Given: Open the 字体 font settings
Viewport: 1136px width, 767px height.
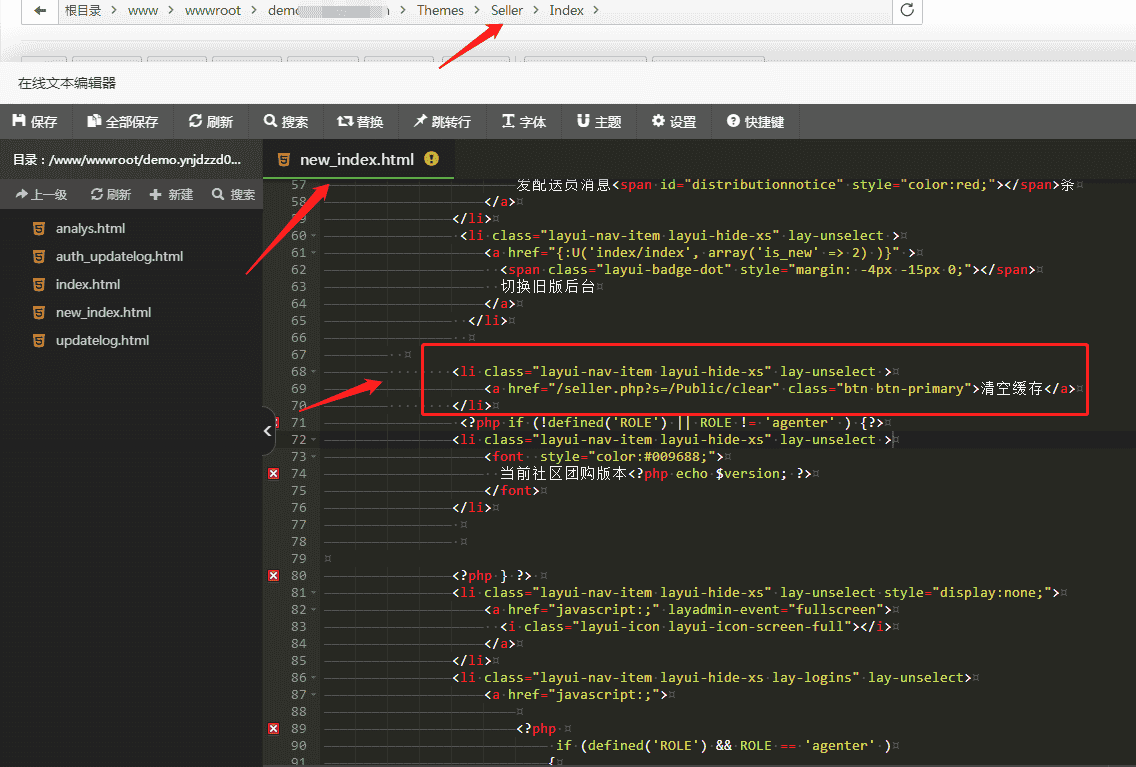Looking at the screenshot, I should [x=523, y=121].
